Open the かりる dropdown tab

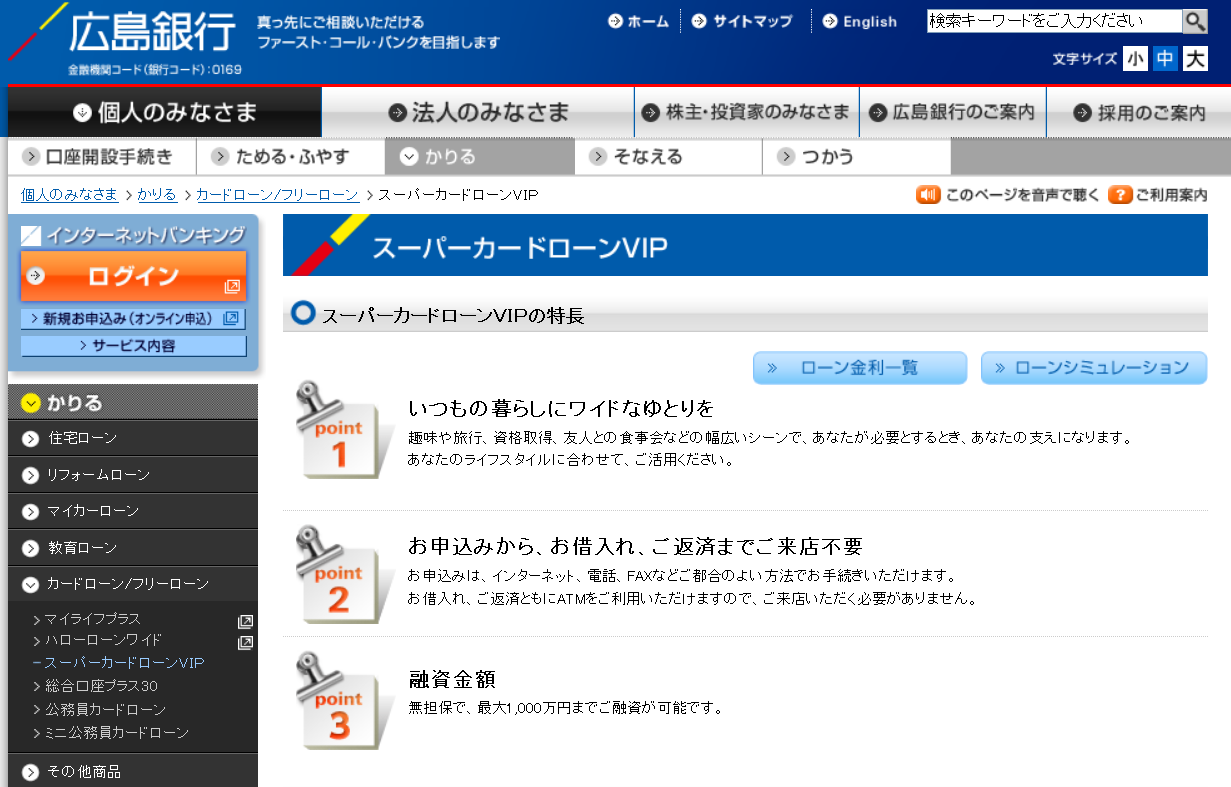tap(479, 157)
